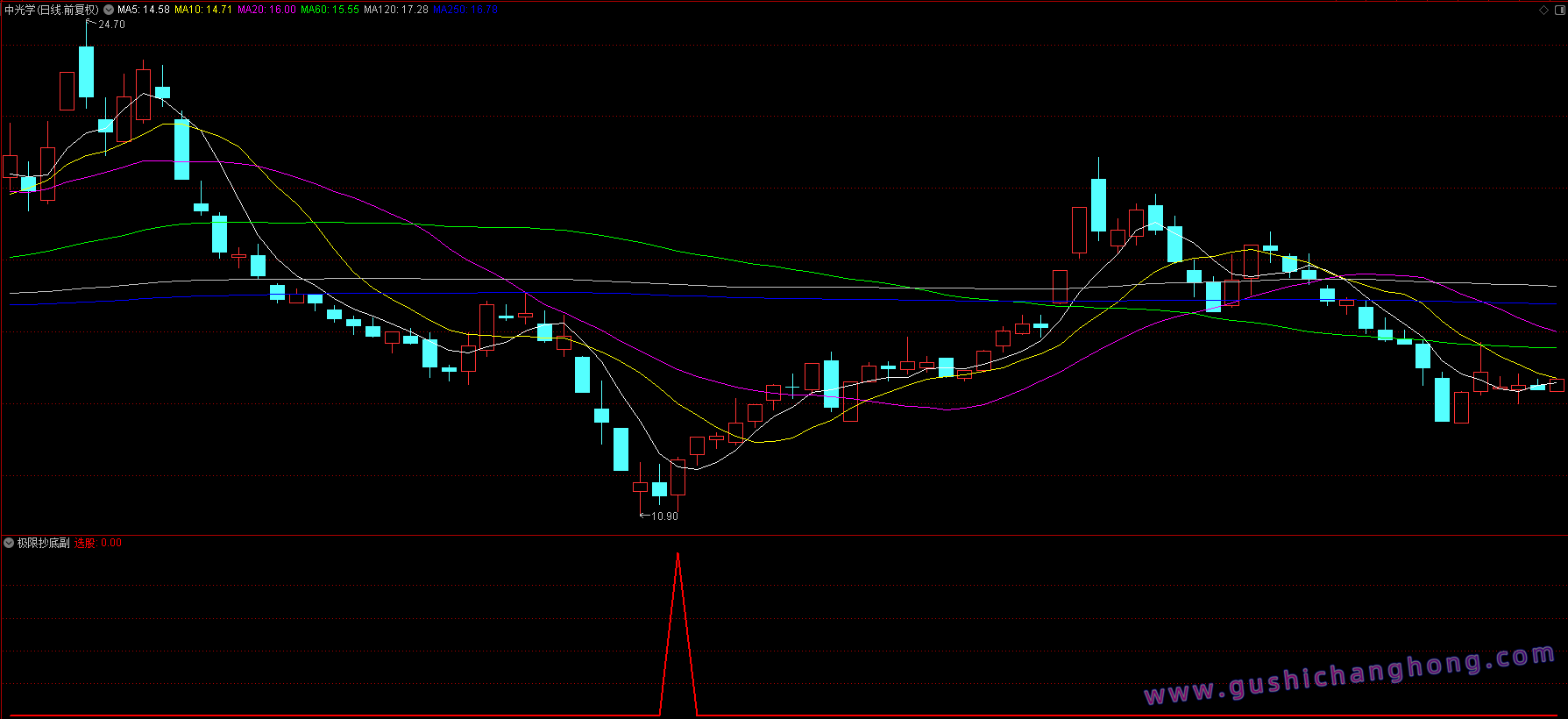Click the red signal spike peak in sub-chart
The height and width of the screenshot is (719, 1568).
pyautogui.click(x=678, y=554)
